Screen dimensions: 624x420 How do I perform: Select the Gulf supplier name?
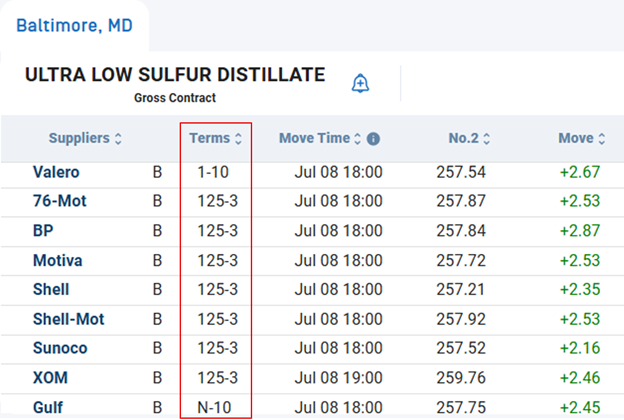(49, 408)
